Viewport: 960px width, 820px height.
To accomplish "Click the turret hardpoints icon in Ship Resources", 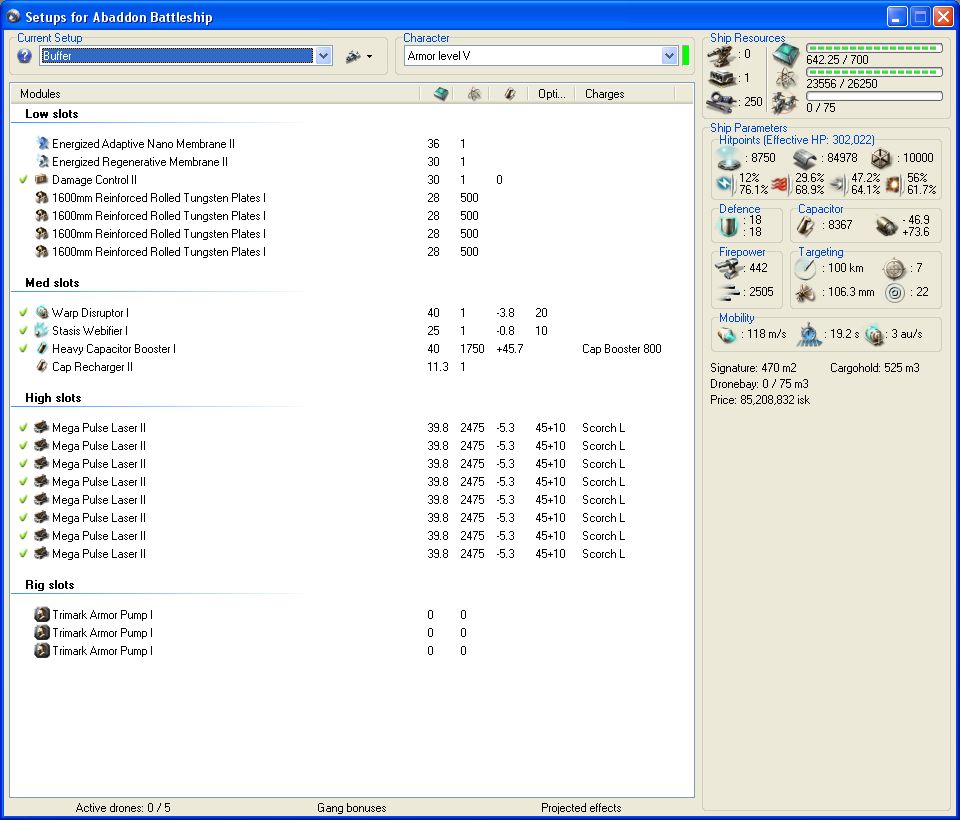I will [x=721, y=56].
